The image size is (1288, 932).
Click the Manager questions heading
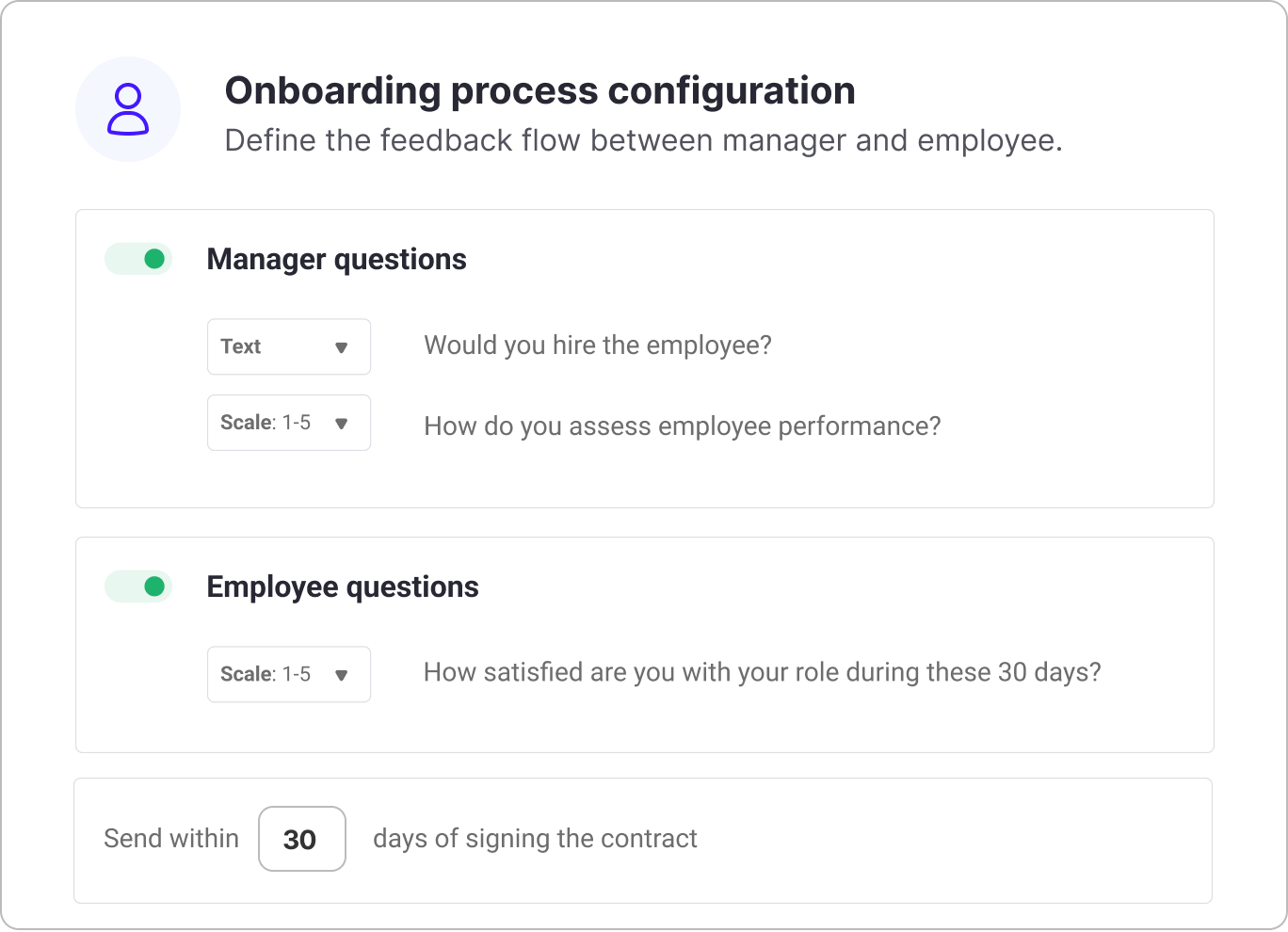coord(336,259)
